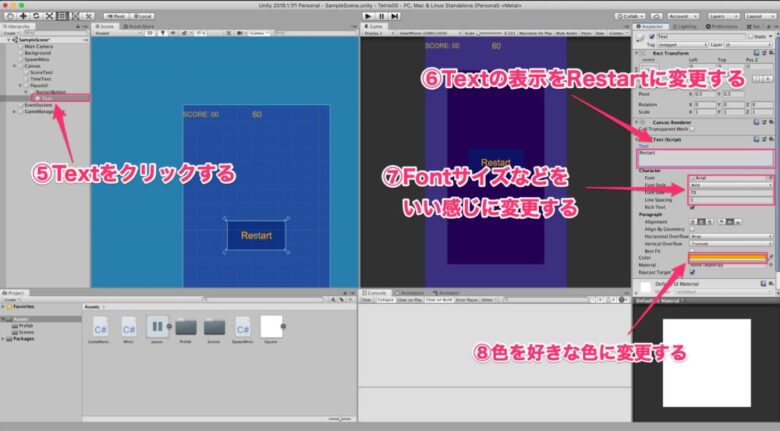Click the scene camera settings icon

pos(241,33)
